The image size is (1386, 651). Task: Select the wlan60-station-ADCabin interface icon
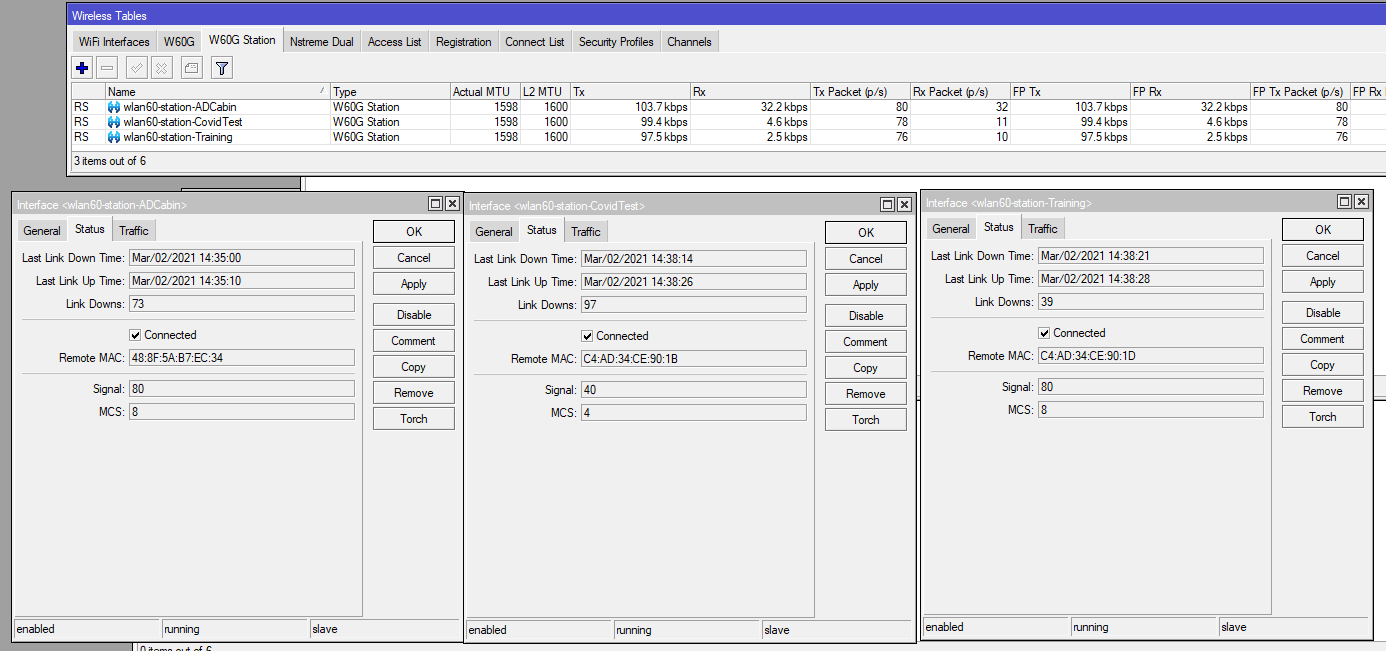tap(114, 107)
